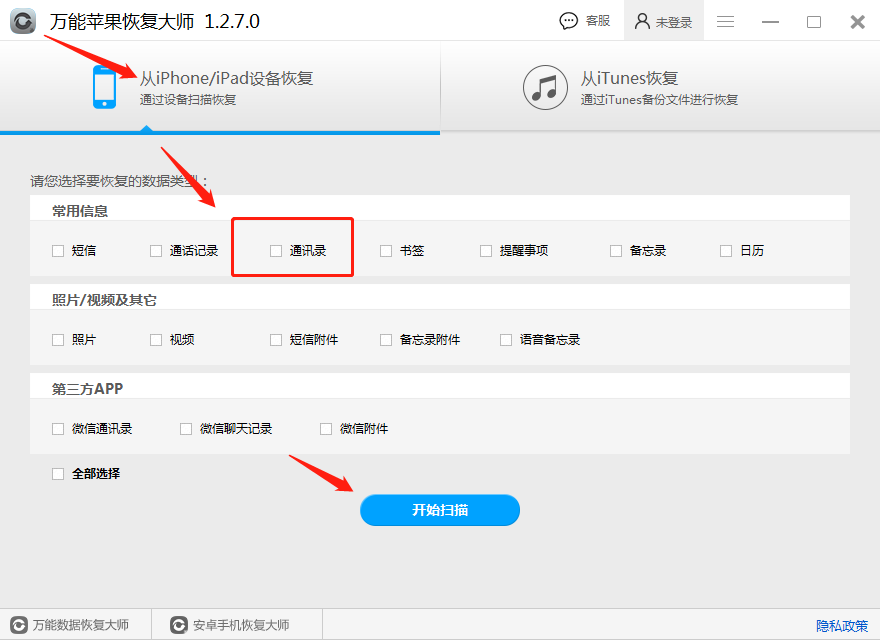
Task: Click the 未登录 user account icon
Action: click(642, 21)
